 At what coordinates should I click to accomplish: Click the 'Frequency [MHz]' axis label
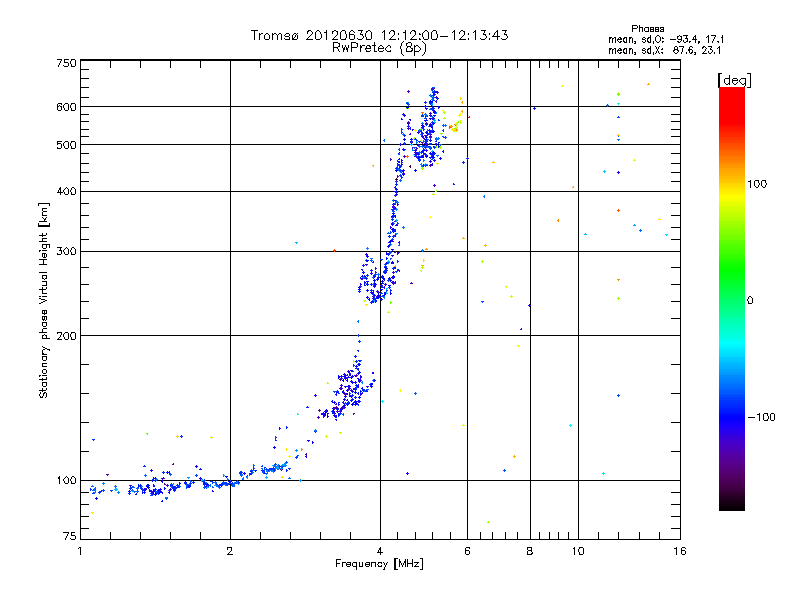coord(379,564)
